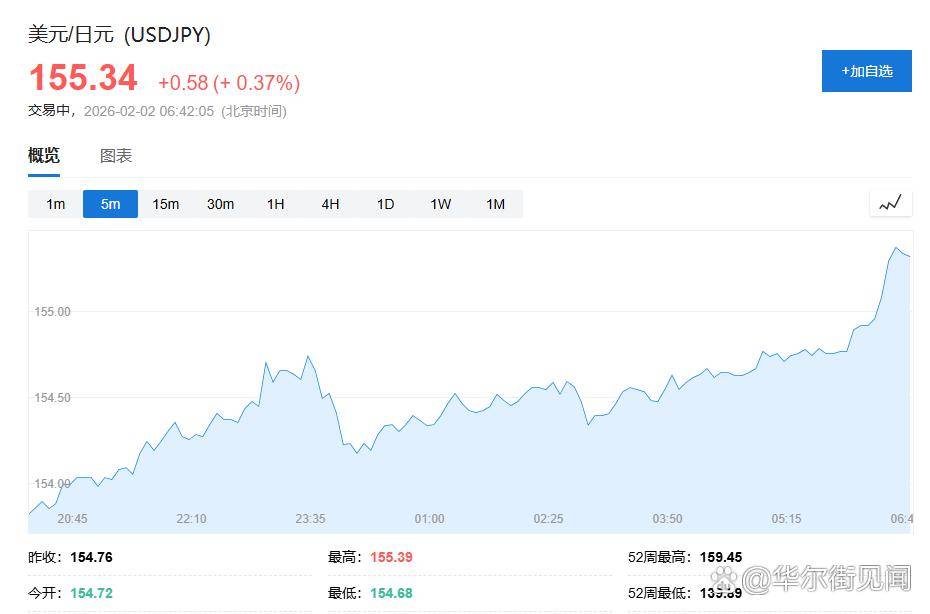
Task: Click the 最高 155.39 high value
Action: click(391, 557)
